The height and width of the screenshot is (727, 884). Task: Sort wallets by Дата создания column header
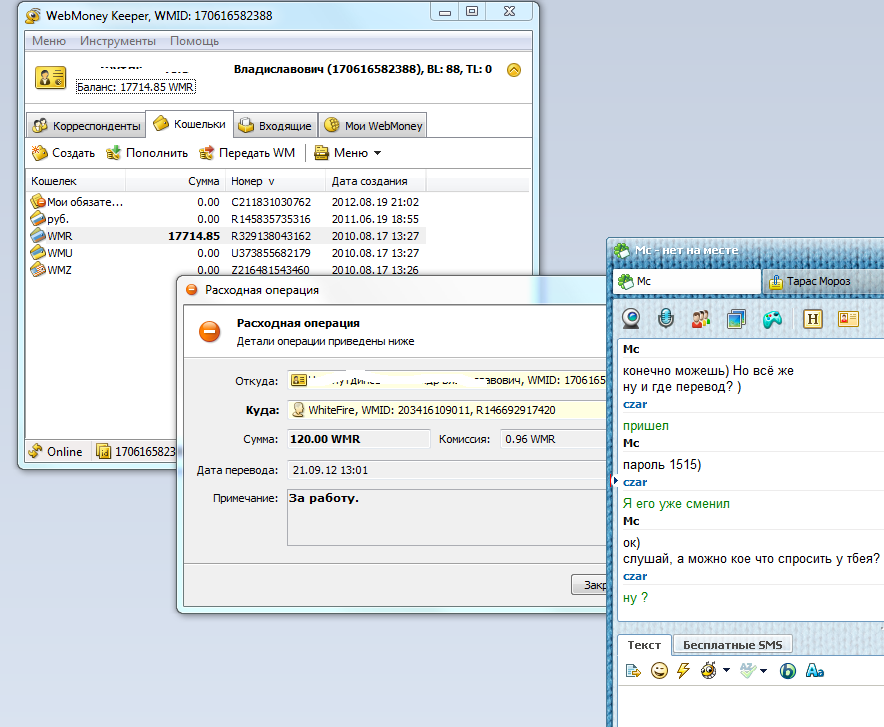click(376, 181)
